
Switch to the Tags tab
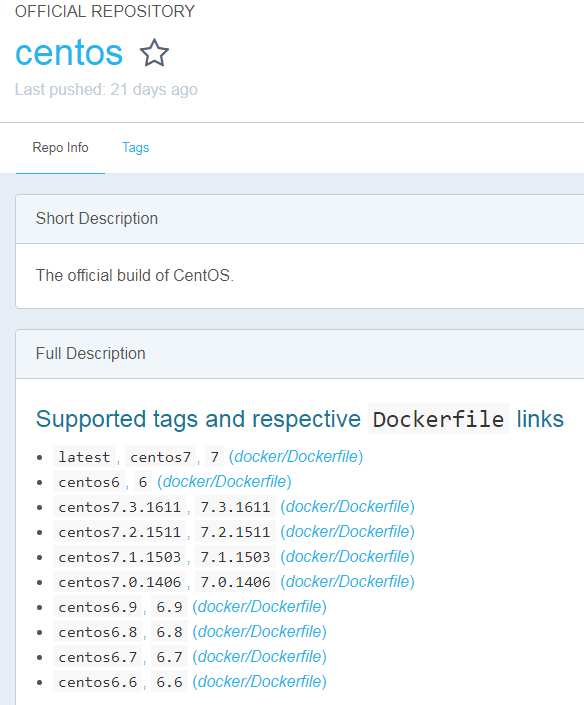pyautogui.click(x=135, y=147)
